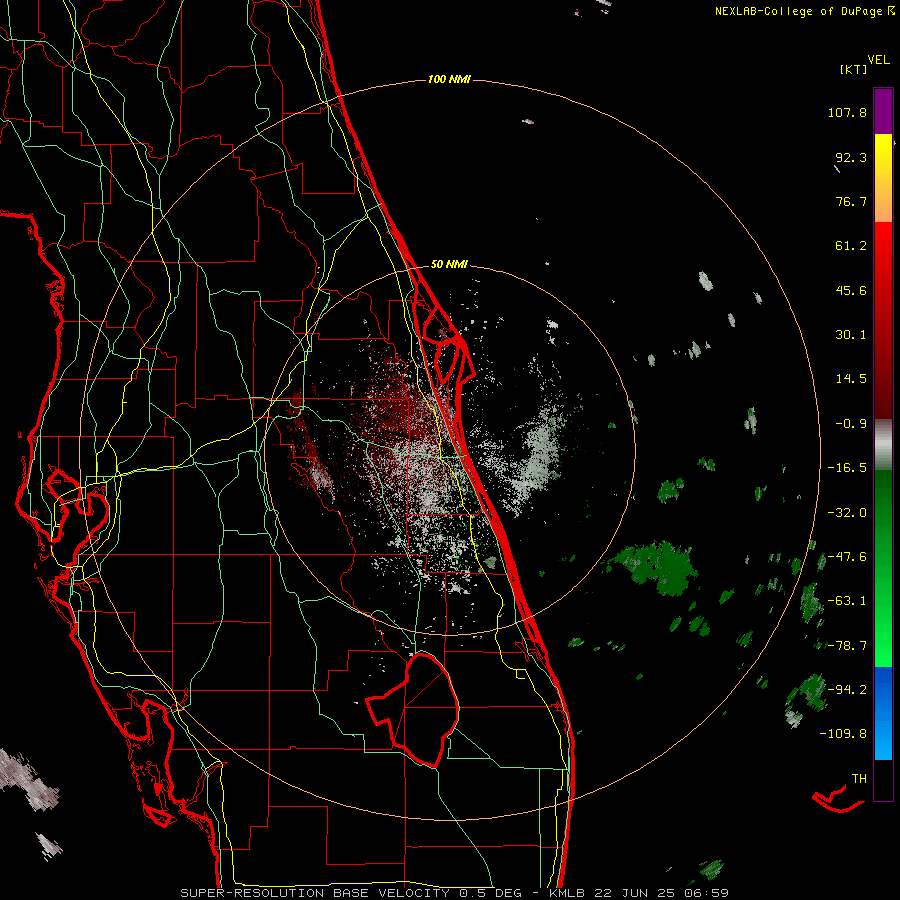The width and height of the screenshot is (900, 900).
Task: Click the -0.9 legend value
Action: pos(851,424)
